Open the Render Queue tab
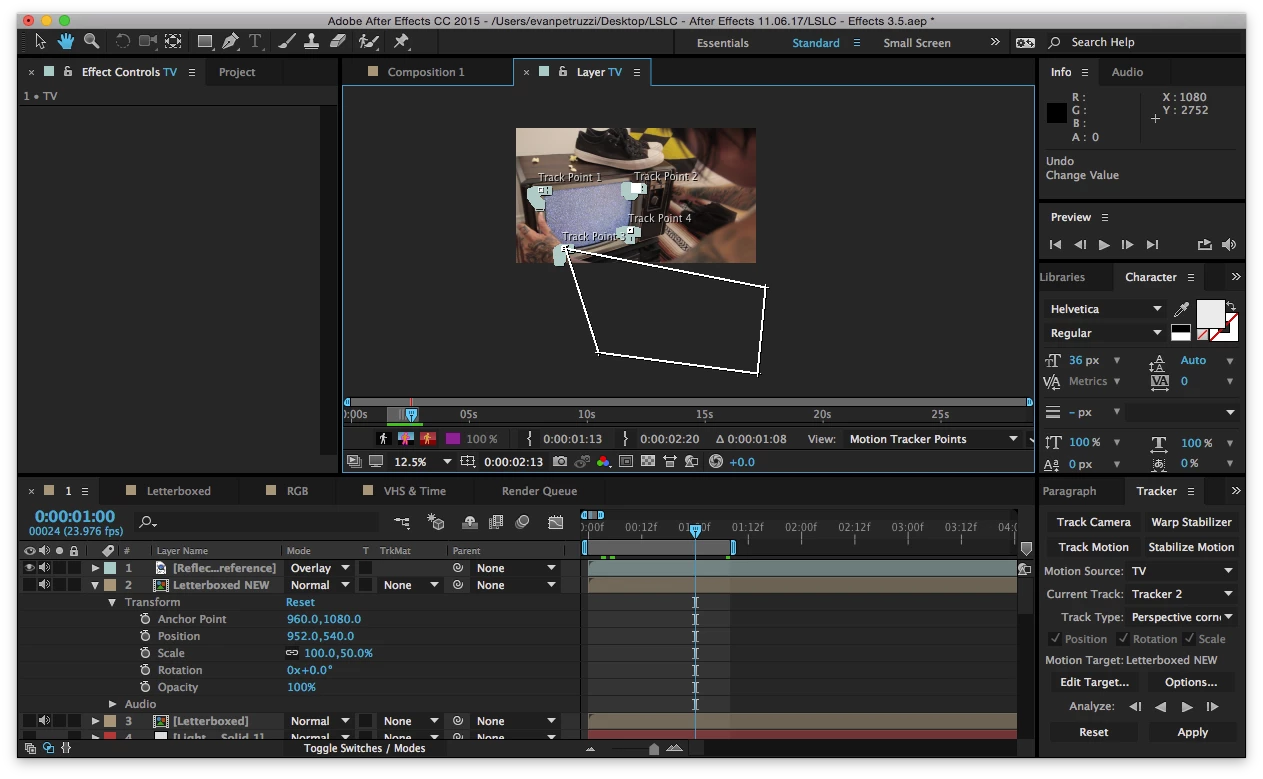The image size is (1263, 779). 539,491
